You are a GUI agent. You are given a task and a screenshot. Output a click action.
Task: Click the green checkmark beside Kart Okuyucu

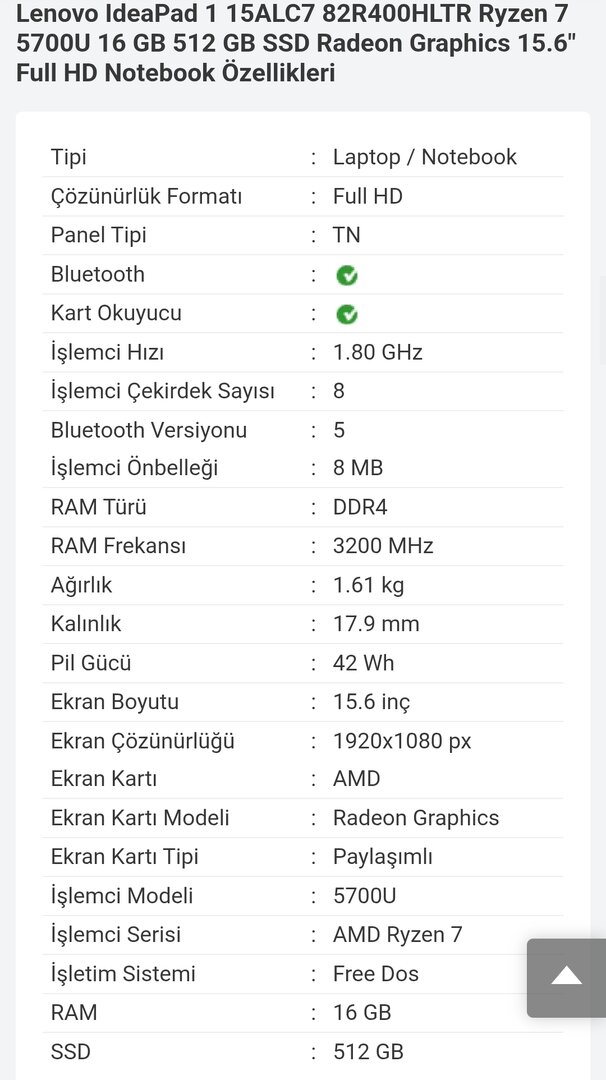(347, 314)
